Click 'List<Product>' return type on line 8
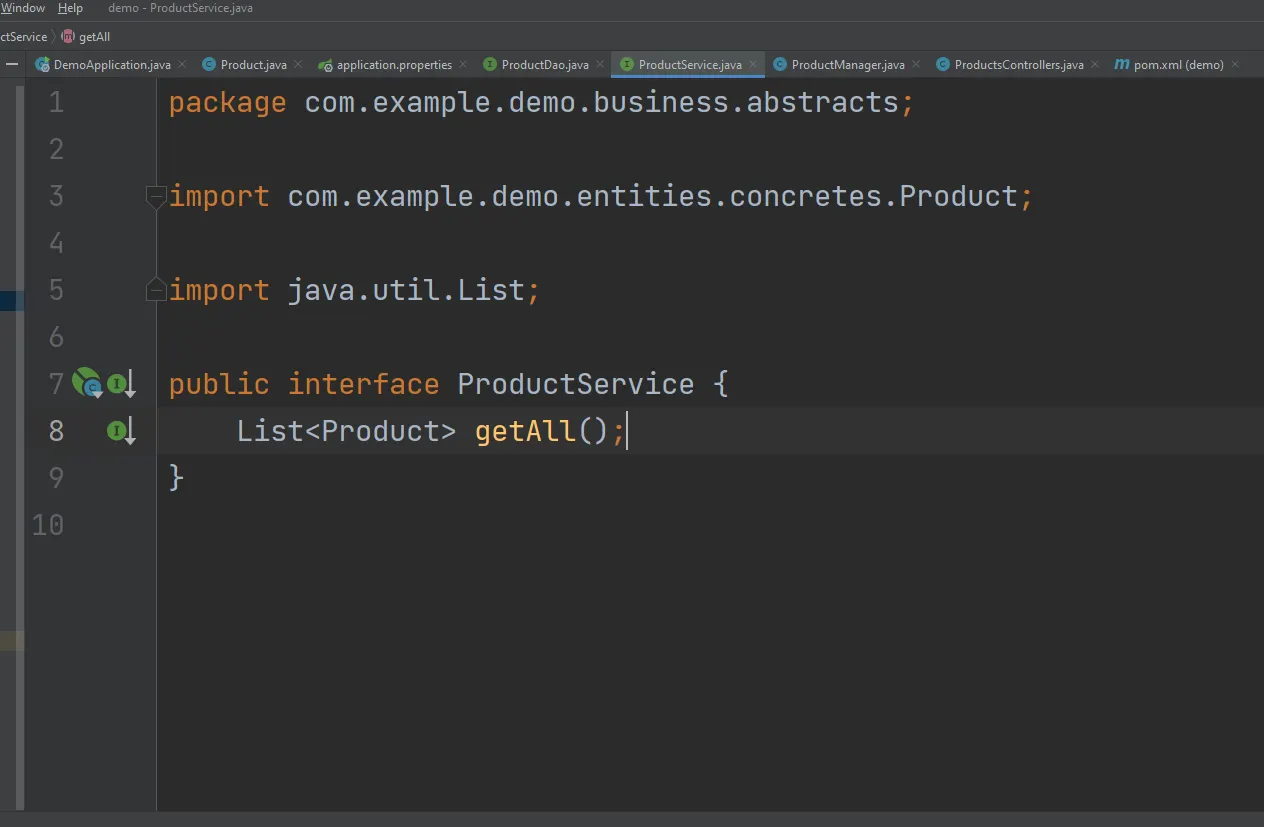 pyautogui.click(x=346, y=431)
